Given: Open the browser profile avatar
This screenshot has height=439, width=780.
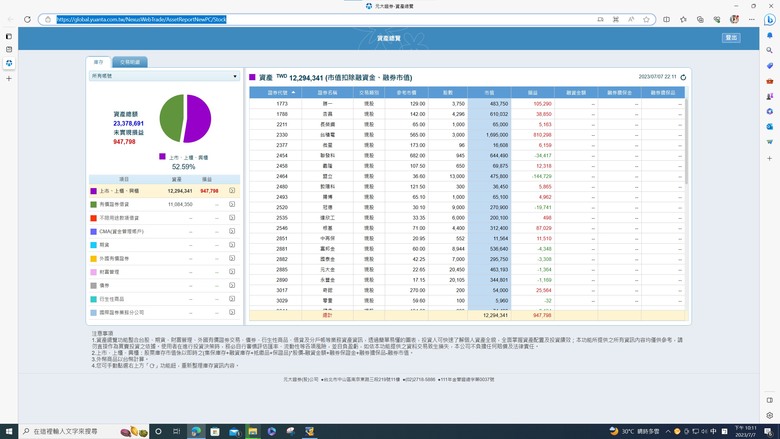Looking at the screenshot, I should (734, 19).
